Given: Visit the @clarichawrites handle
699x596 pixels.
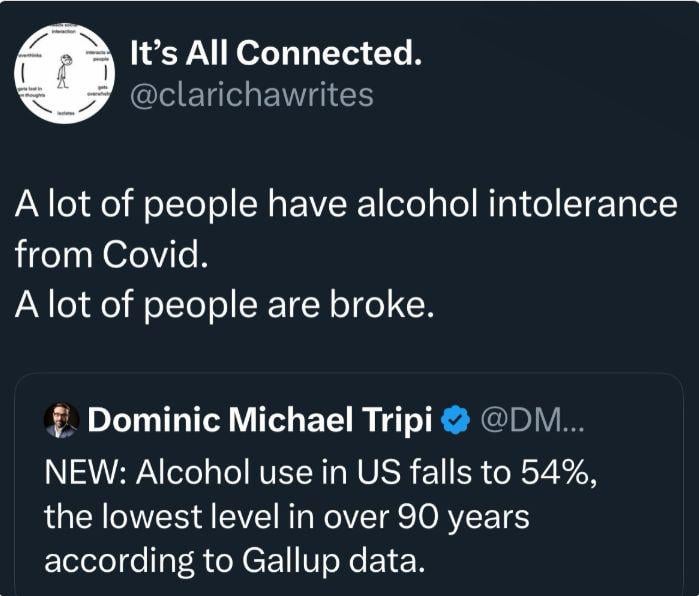Looking at the screenshot, I should click(252, 95).
